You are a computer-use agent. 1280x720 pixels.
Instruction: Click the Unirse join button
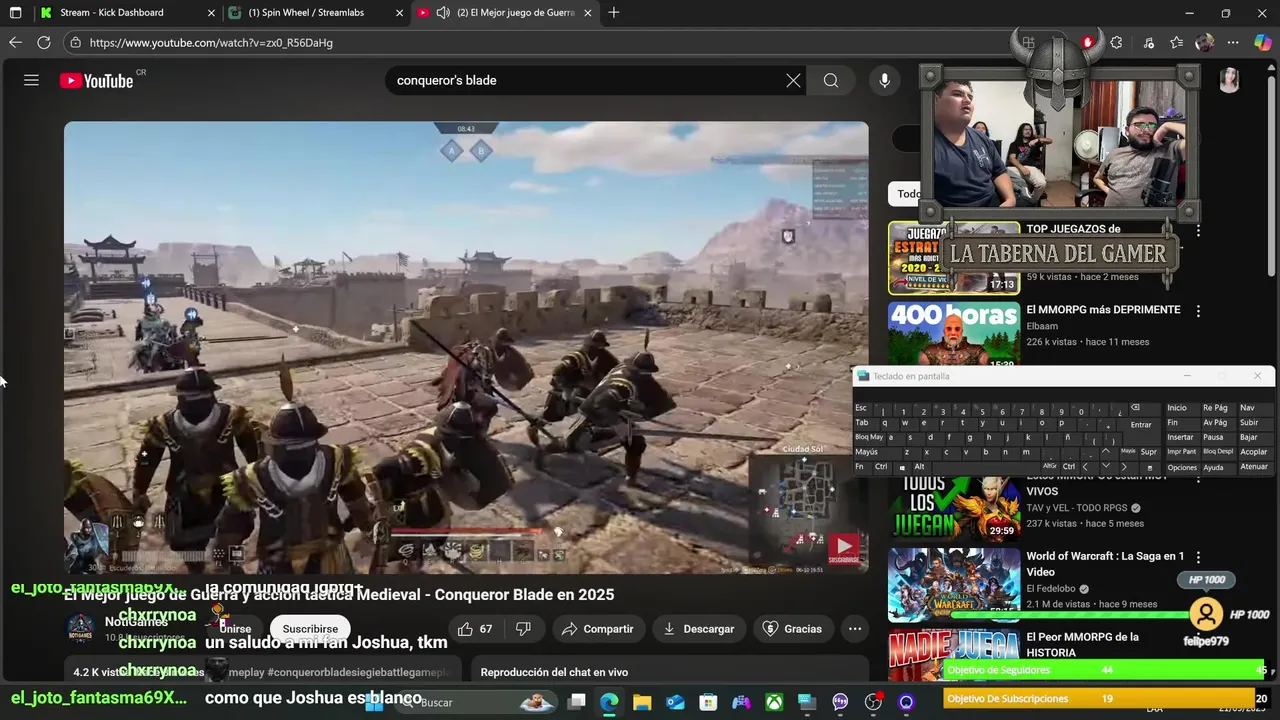[x=236, y=629]
